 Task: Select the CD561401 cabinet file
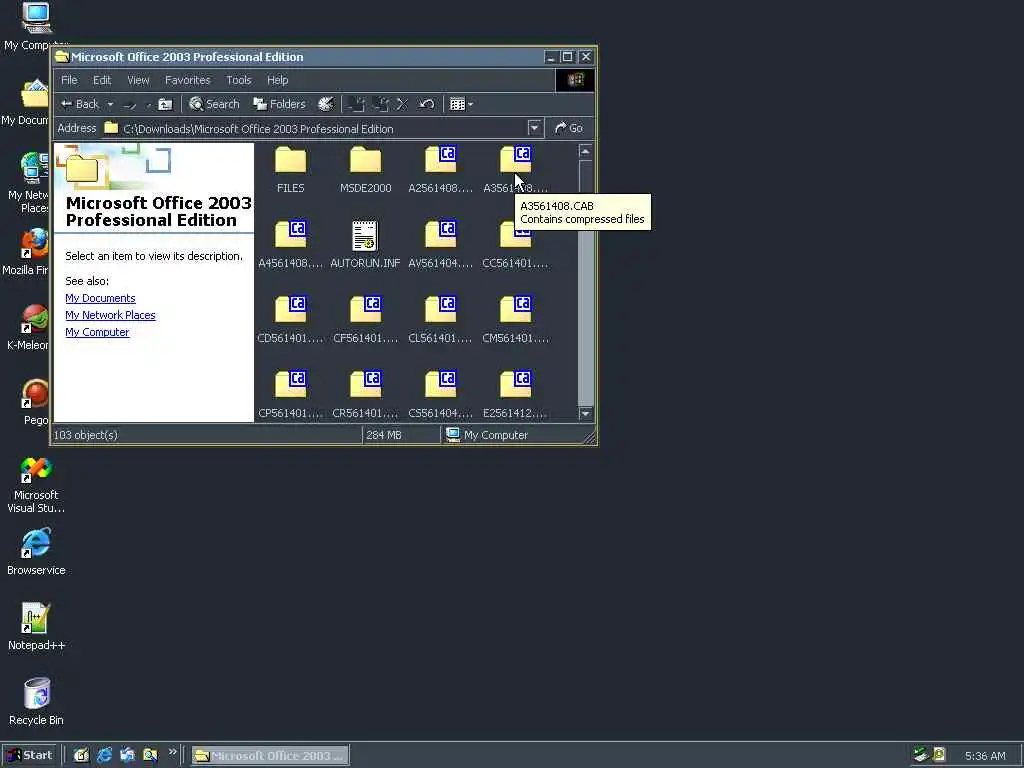pos(291,319)
